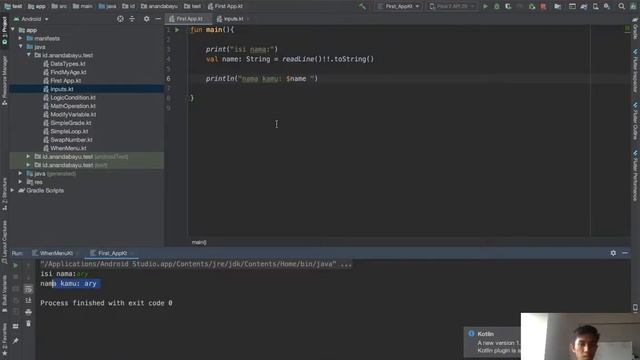Expand Gradle Scripts node
This screenshot has height=360, width=640.
coord(13,190)
